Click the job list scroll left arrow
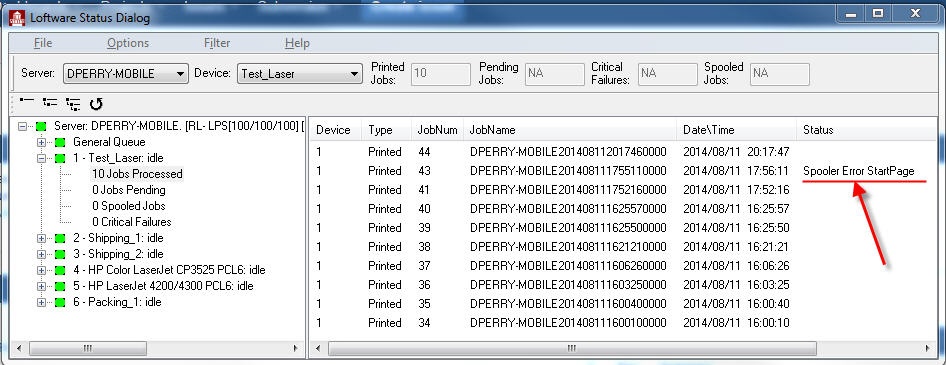This screenshot has width=946, height=365. [319, 348]
